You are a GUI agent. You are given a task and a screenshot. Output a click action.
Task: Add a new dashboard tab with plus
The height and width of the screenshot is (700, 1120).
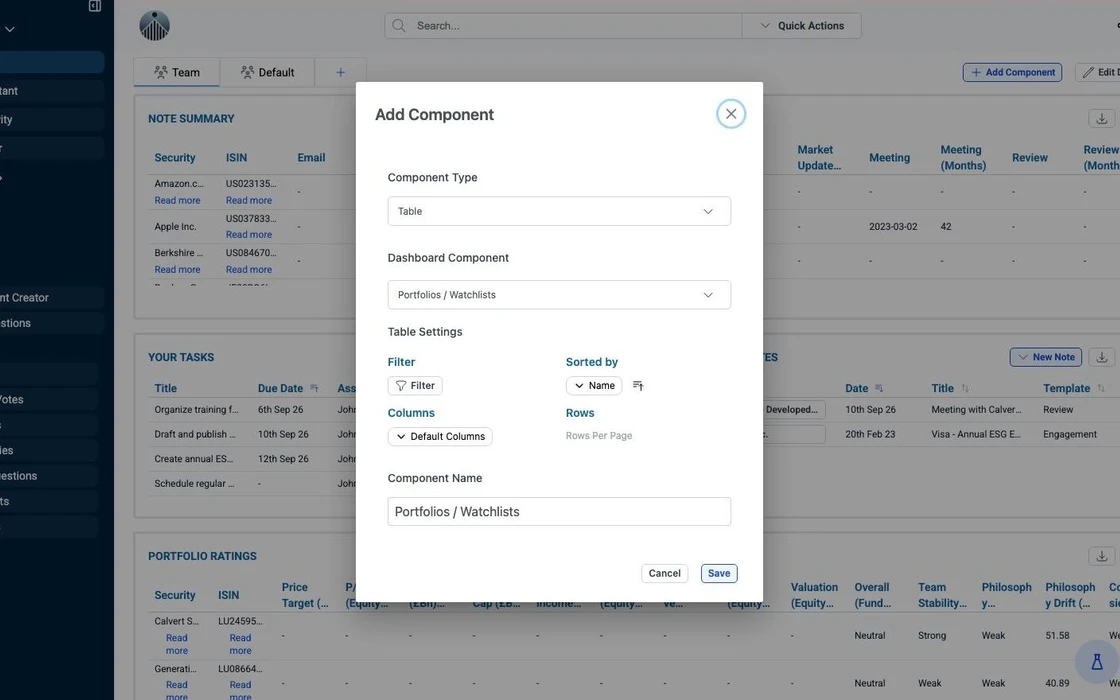point(340,72)
